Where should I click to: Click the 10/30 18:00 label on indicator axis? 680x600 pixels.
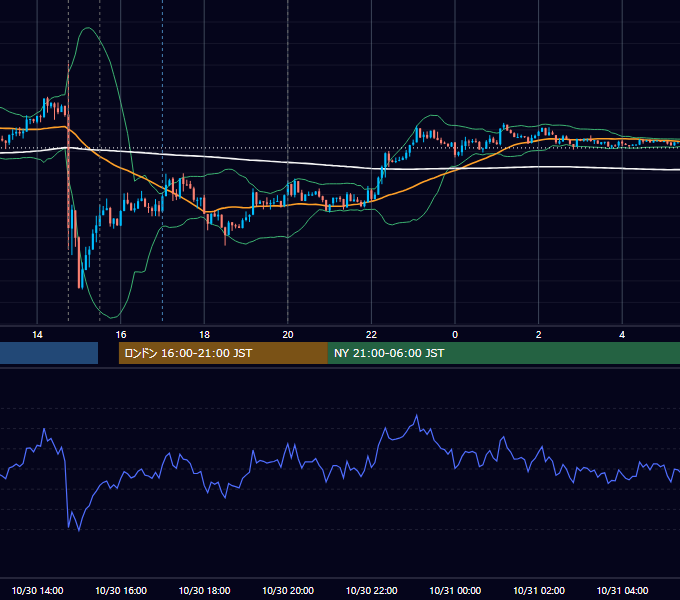click(x=204, y=590)
